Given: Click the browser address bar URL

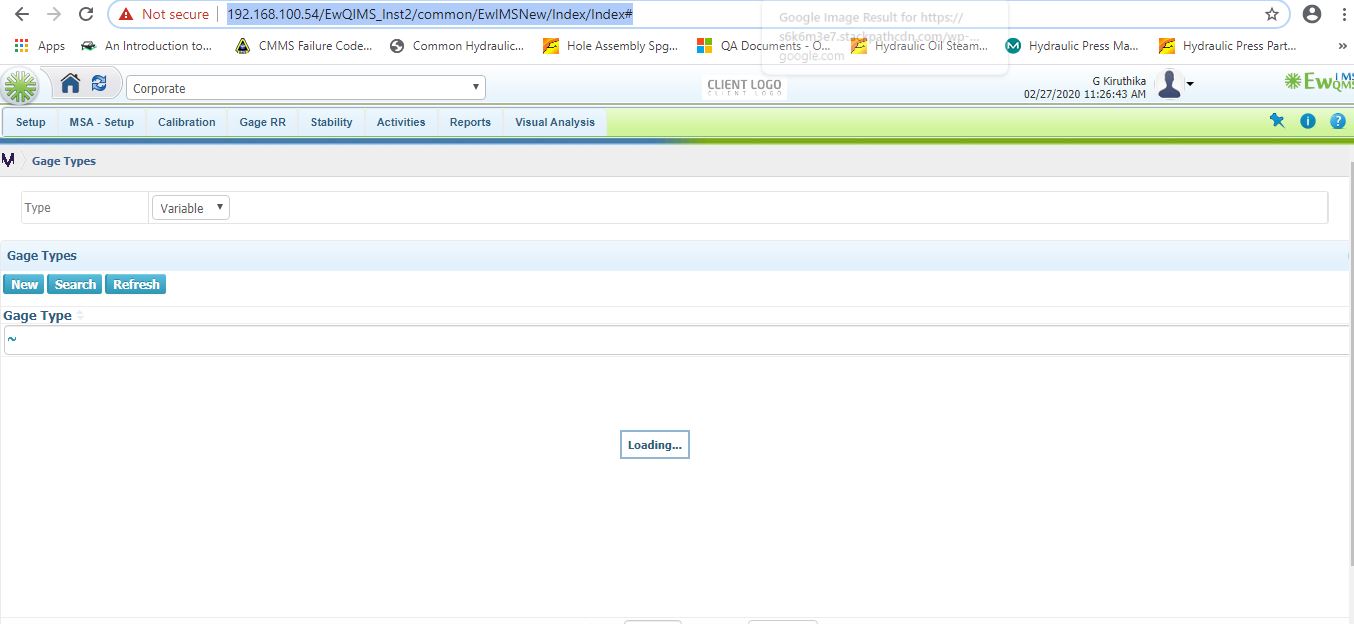Looking at the screenshot, I should pos(430,14).
